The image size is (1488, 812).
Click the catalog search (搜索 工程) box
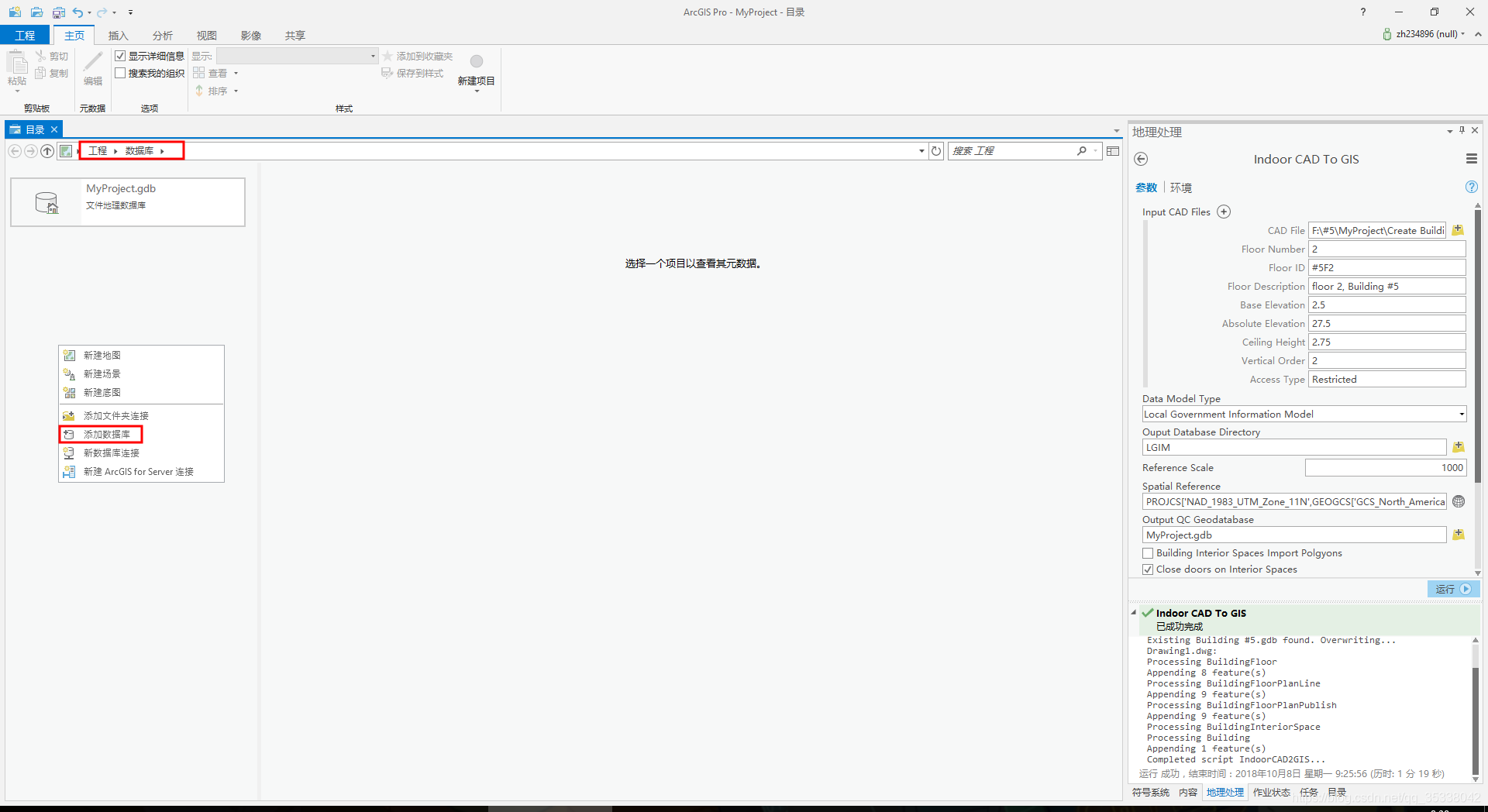[1011, 151]
